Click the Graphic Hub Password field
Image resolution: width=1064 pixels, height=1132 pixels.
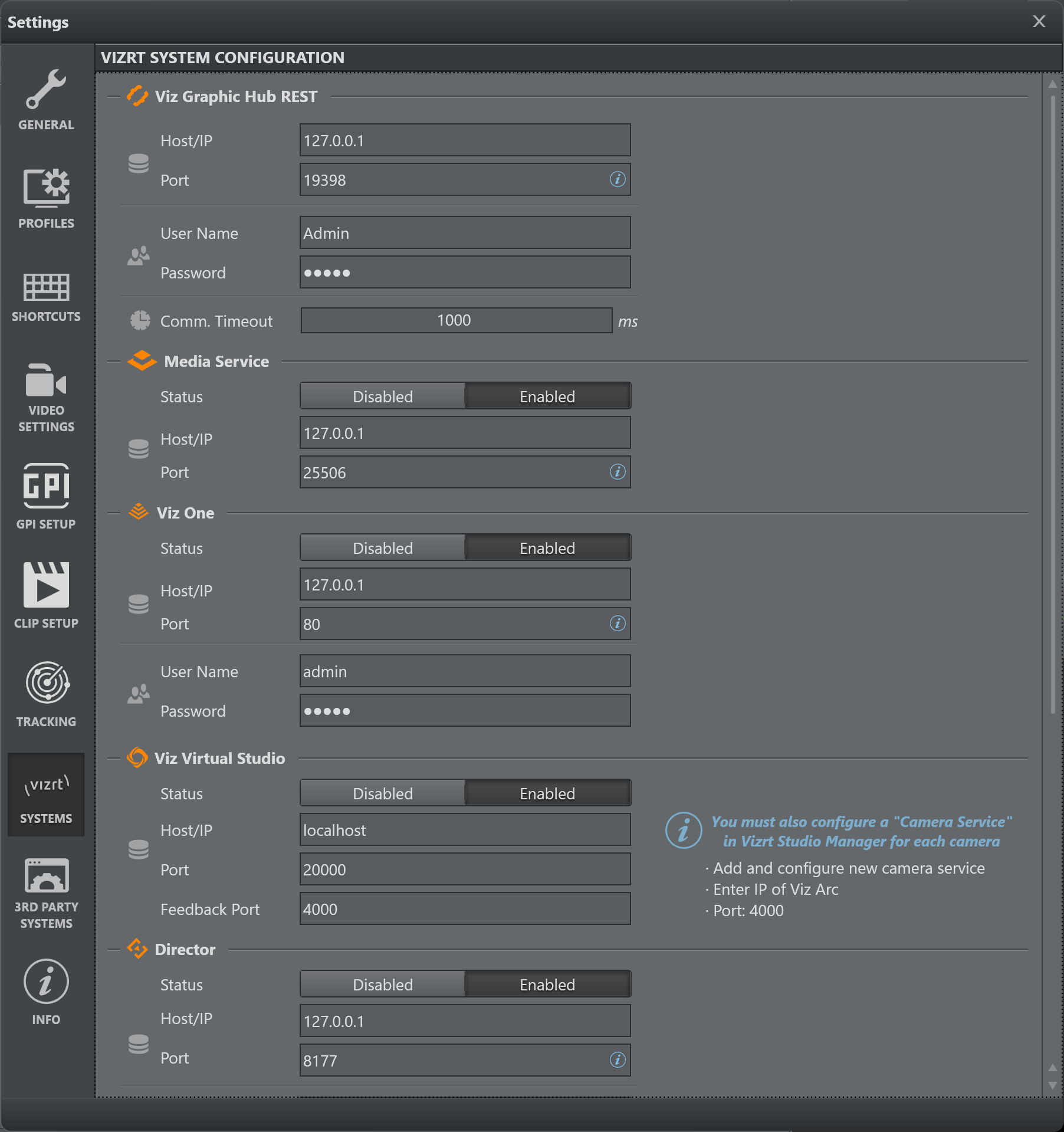(x=465, y=272)
